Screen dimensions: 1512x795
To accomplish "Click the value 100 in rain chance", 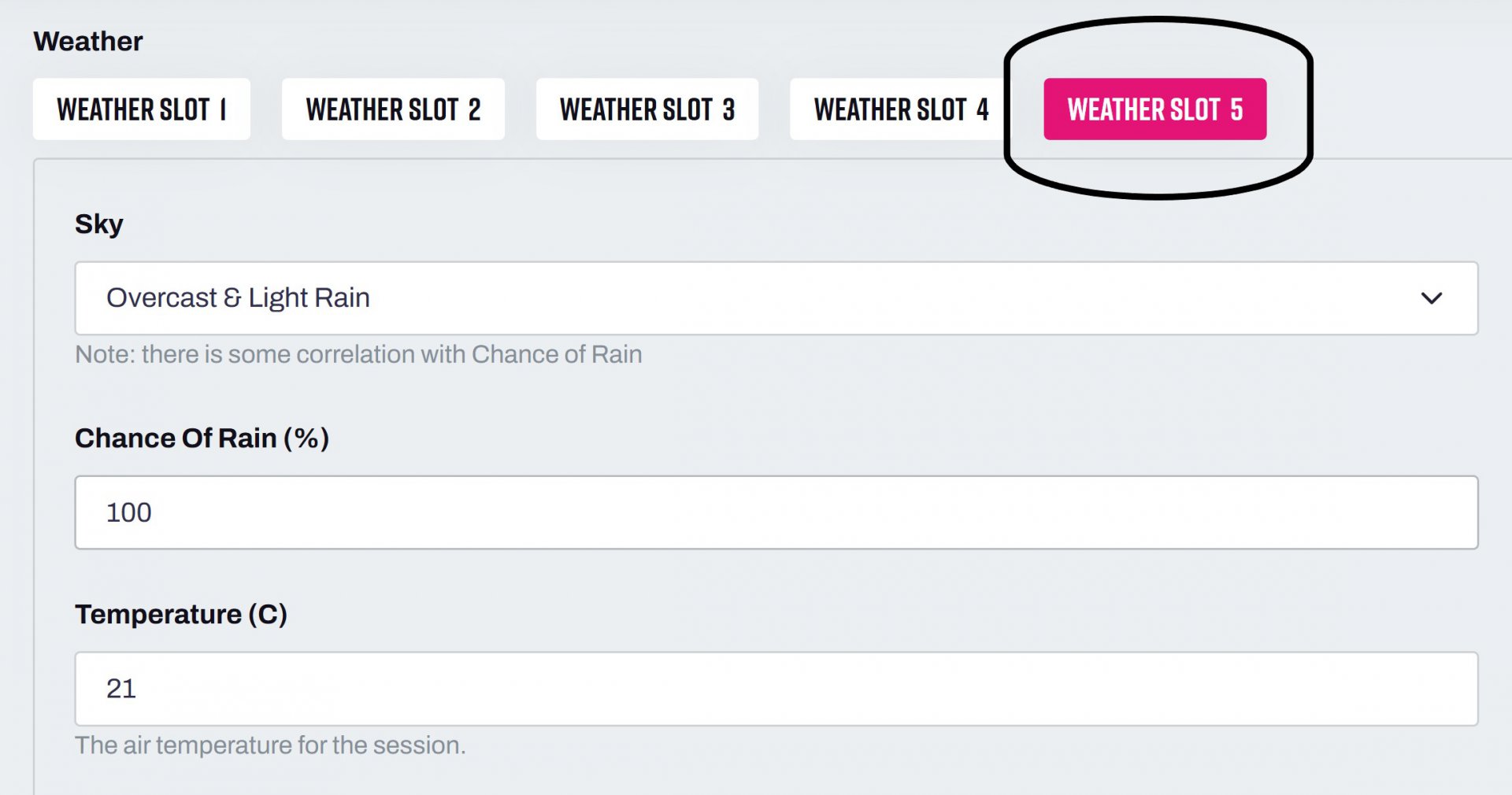I will point(129,513).
